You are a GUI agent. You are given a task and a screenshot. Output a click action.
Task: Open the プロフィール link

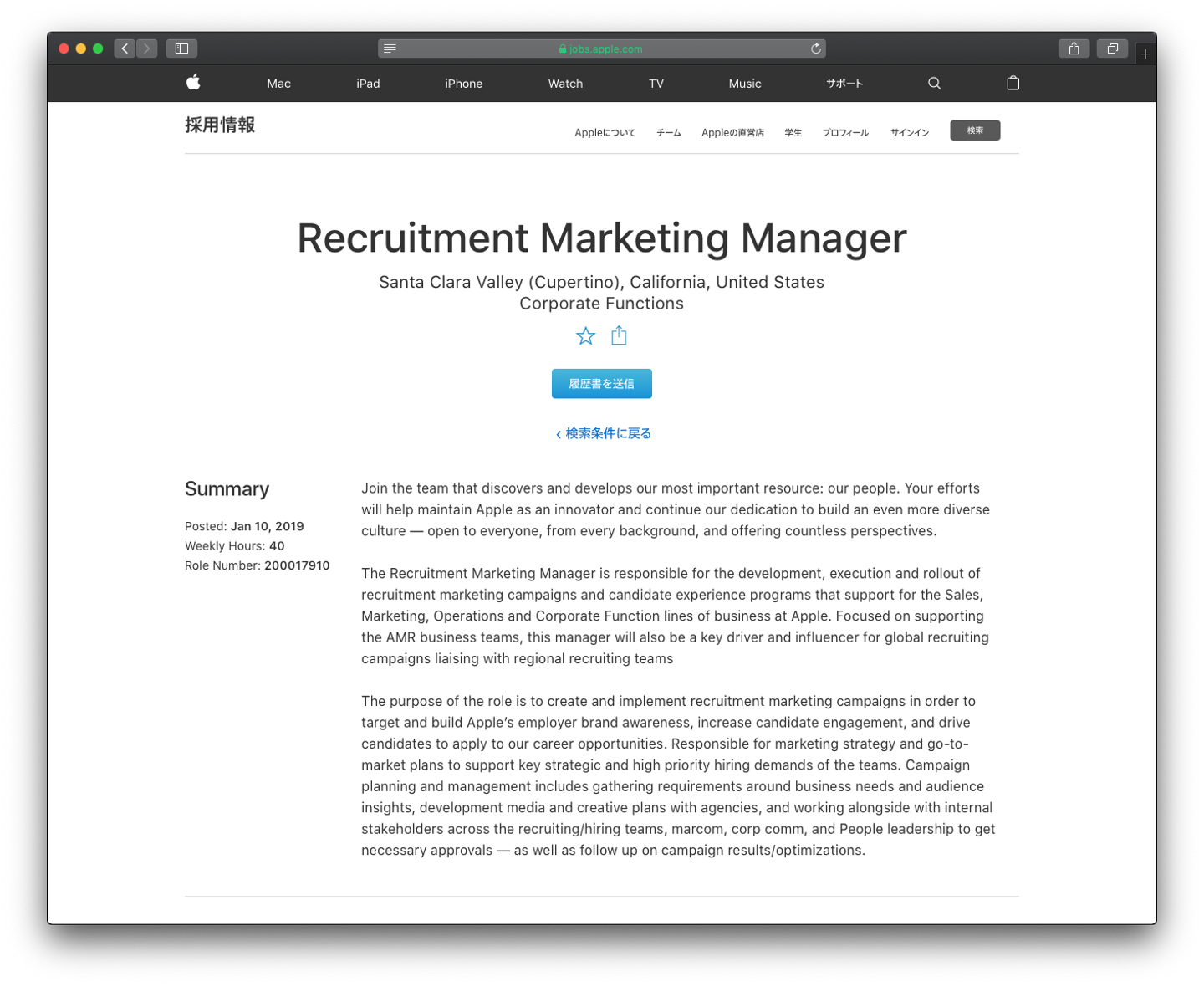[x=845, y=132]
